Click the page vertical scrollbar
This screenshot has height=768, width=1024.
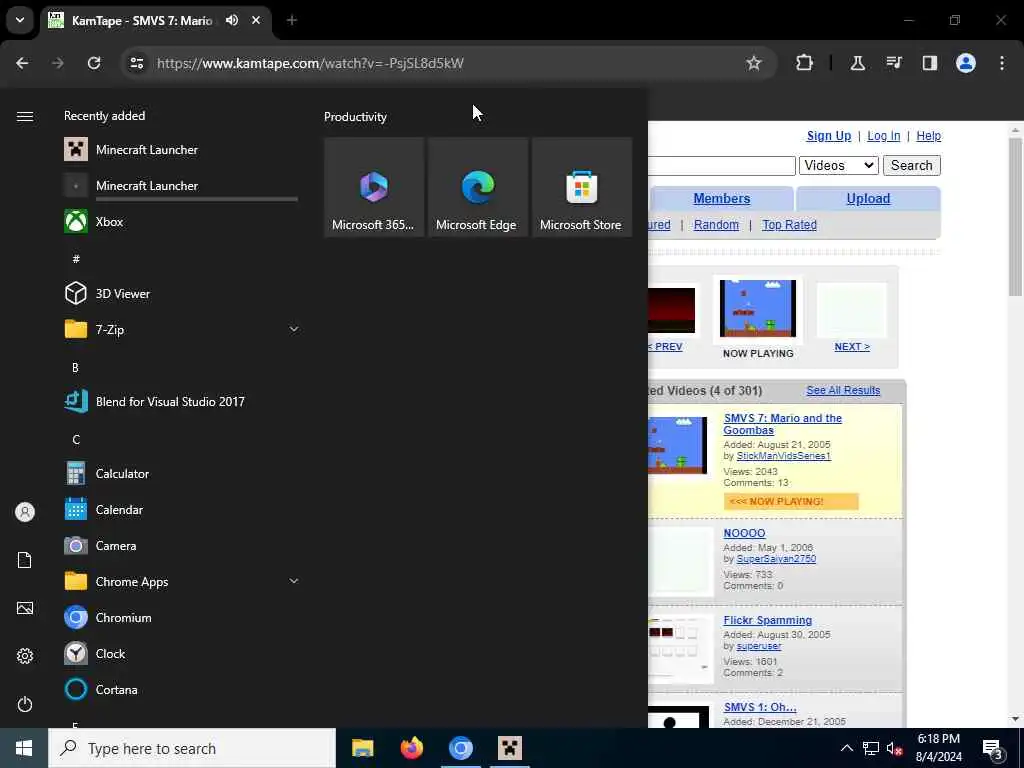click(1015, 216)
